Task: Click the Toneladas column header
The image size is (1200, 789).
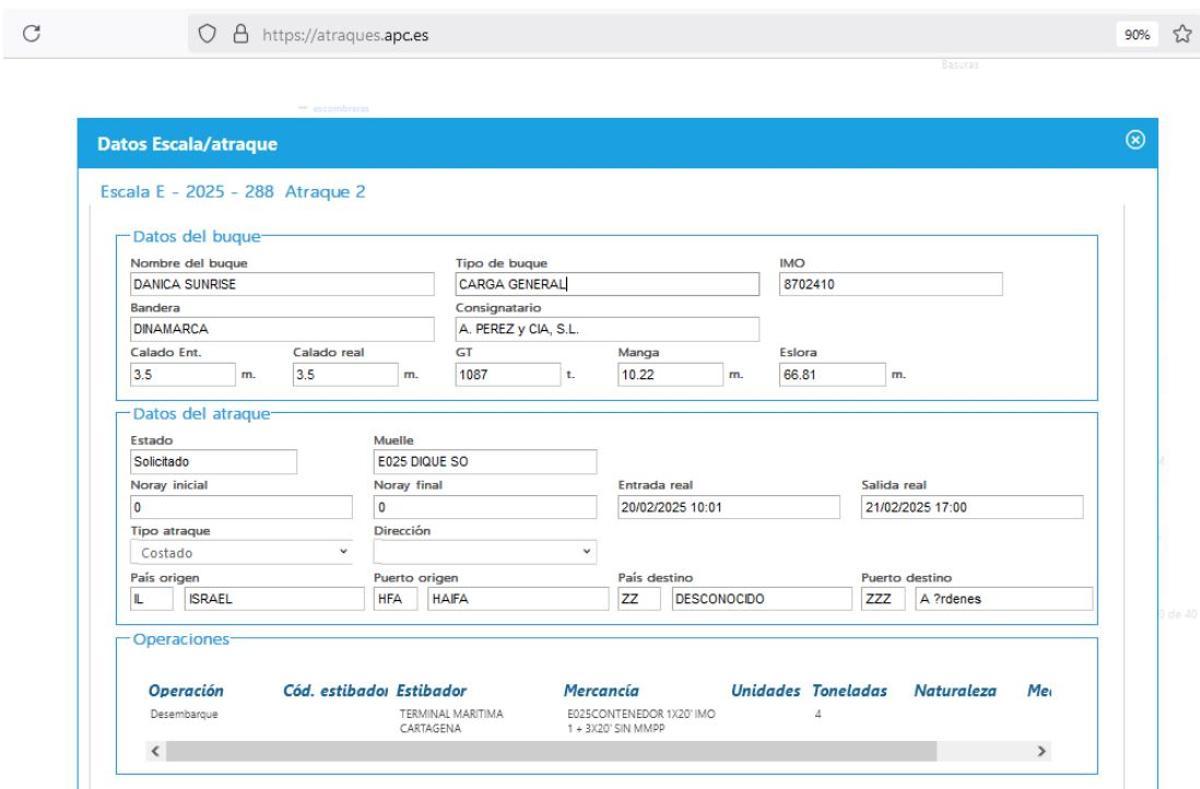Action: tap(849, 690)
